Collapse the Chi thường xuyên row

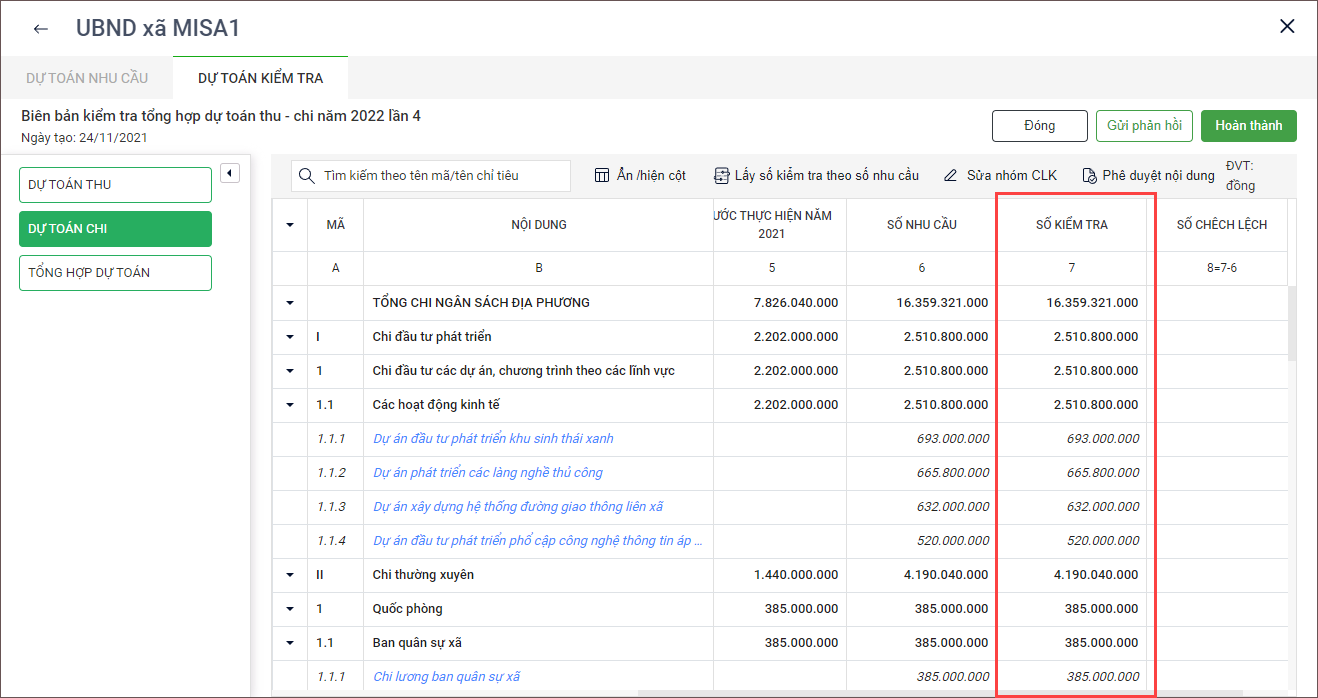(290, 575)
